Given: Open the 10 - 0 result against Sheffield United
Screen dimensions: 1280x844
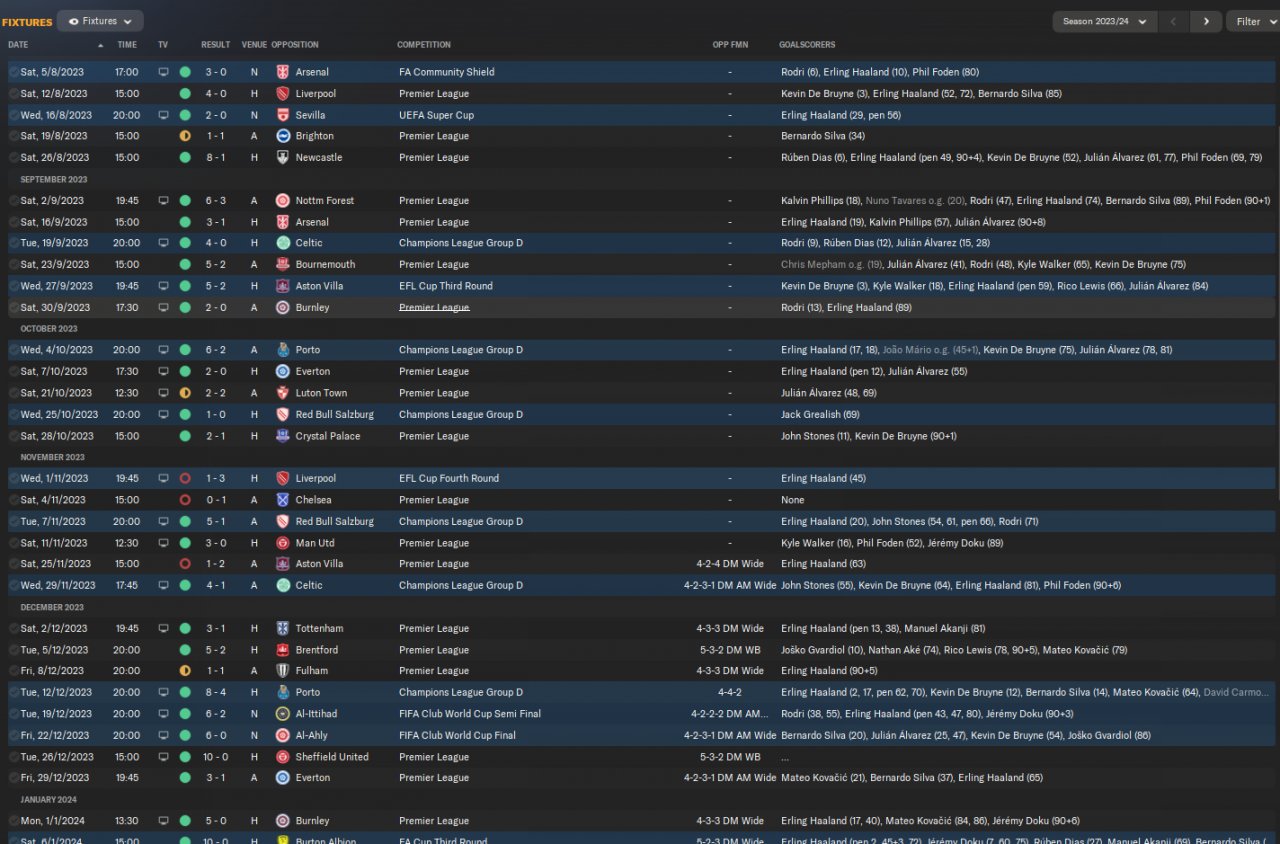Looking at the screenshot, I should 215,757.
